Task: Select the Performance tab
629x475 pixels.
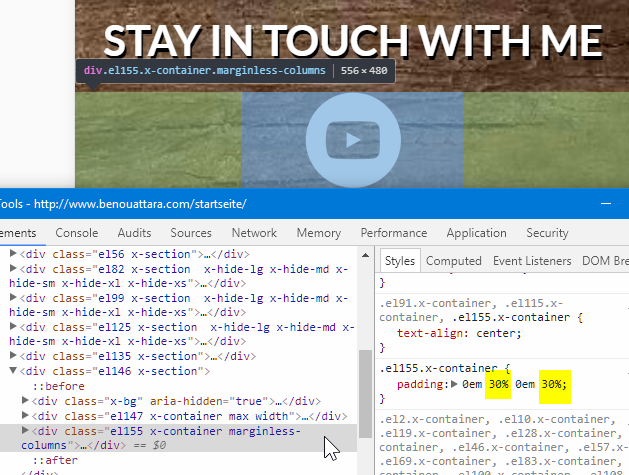Action: [393, 233]
